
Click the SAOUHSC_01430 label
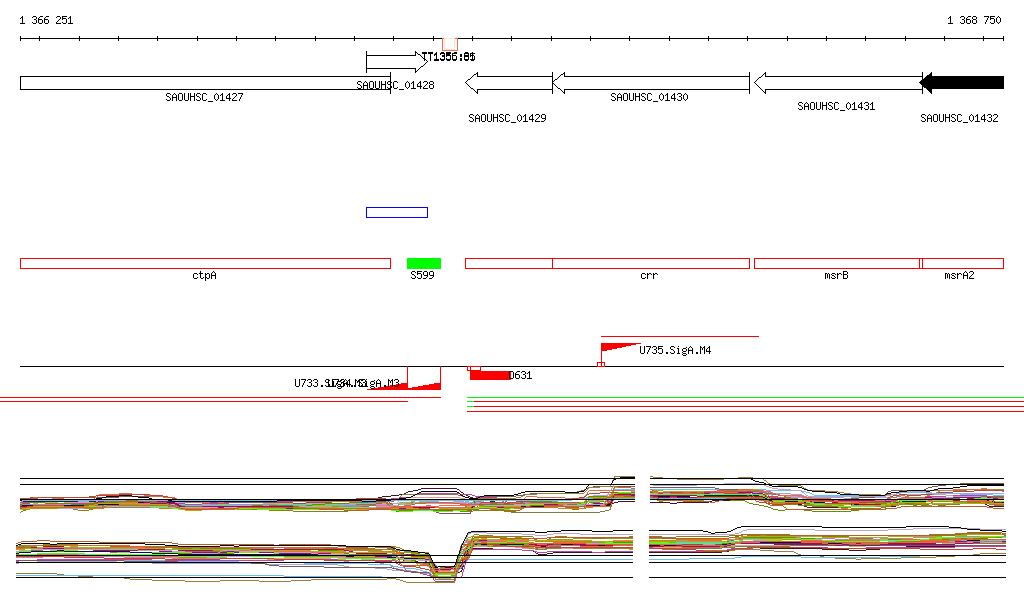pyautogui.click(x=649, y=97)
